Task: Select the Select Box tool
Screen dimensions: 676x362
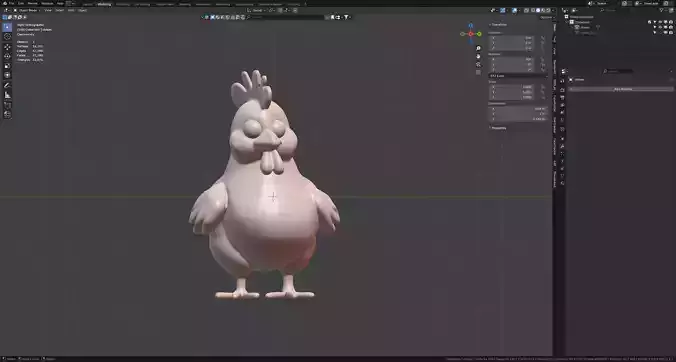Action: (x=7, y=27)
